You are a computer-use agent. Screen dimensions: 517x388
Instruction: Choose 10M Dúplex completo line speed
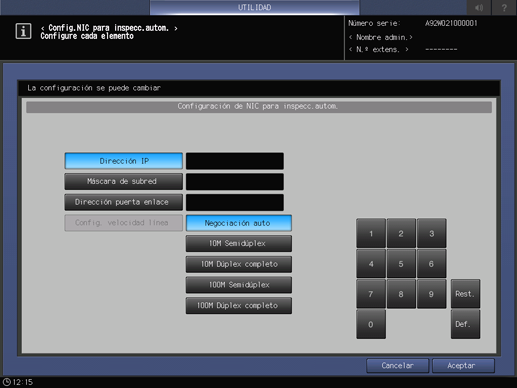pyautogui.click(x=239, y=264)
